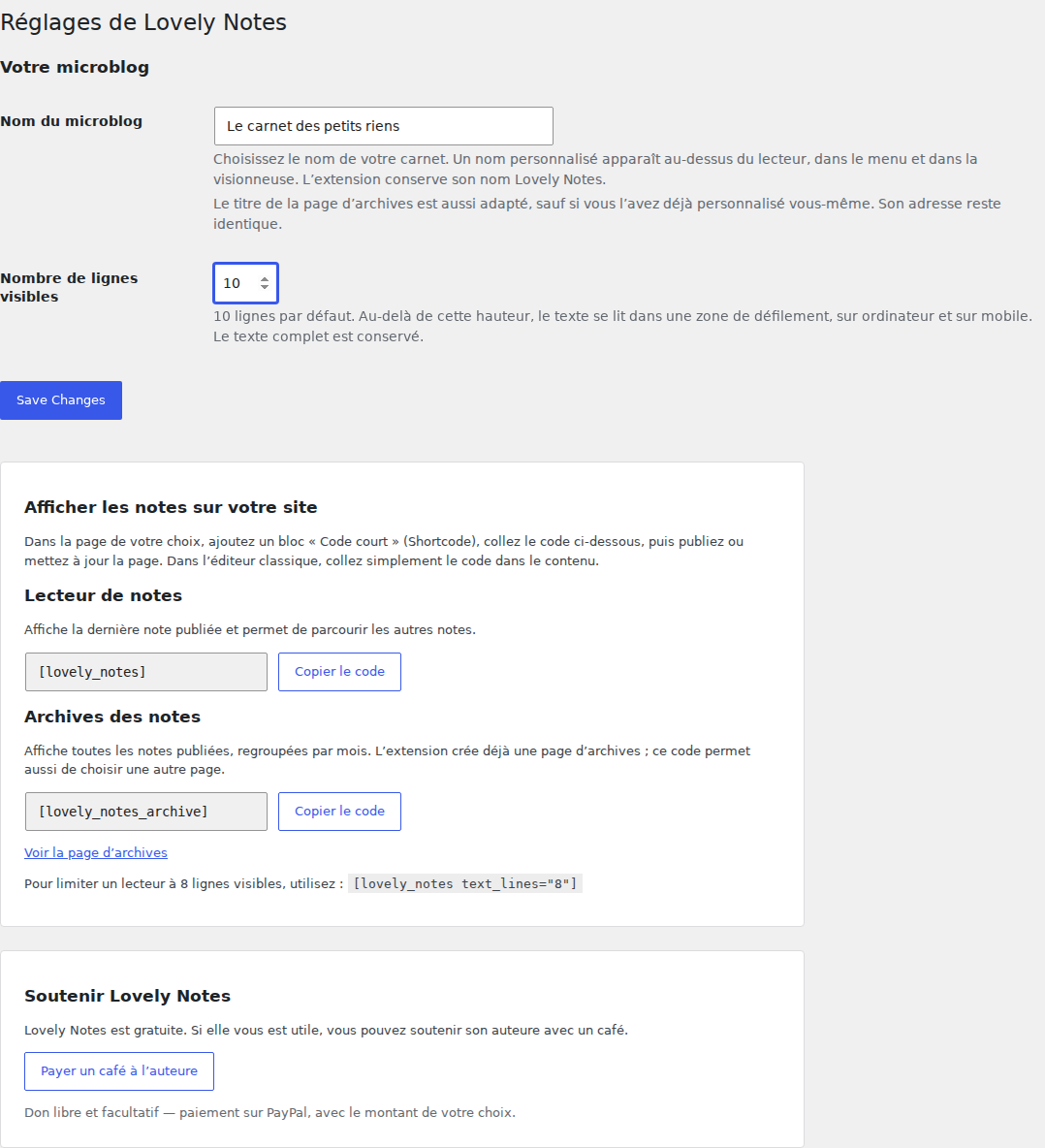Click the 'Le titre de la page d’archives' description
Screen dimensions: 1045x1148
(607, 213)
